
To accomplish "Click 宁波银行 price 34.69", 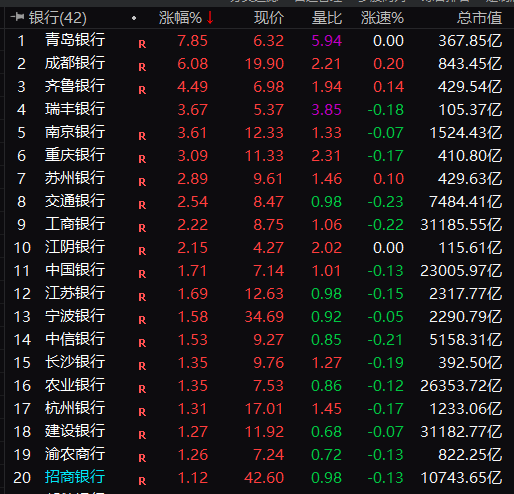I will (264, 317).
